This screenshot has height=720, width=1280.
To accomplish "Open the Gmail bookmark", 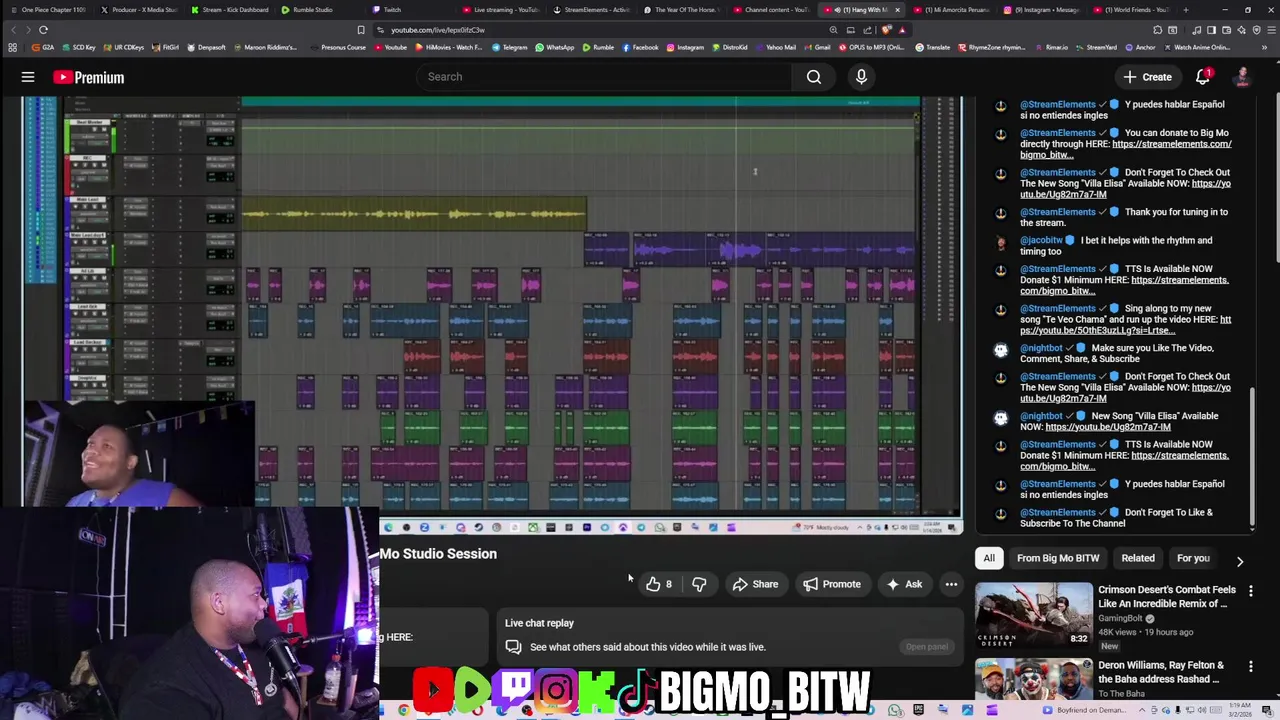I will pyautogui.click(x=817, y=47).
